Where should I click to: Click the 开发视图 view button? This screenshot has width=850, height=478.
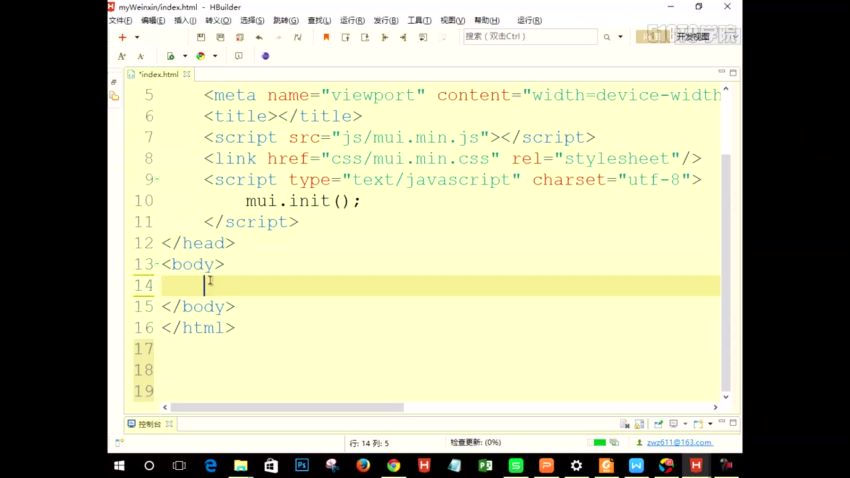click(x=691, y=37)
